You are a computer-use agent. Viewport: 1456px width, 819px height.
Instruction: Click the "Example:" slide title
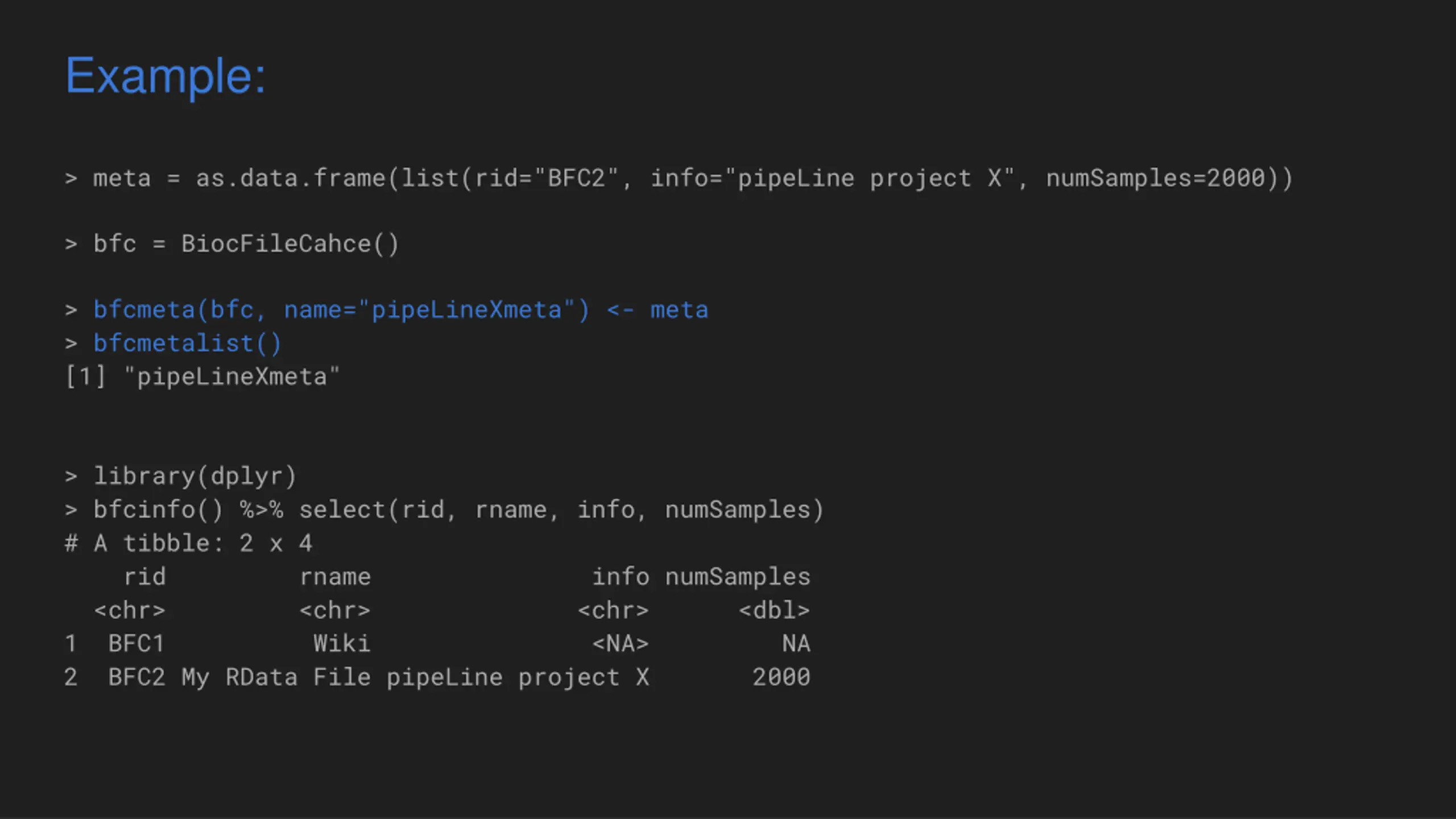click(166, 76)
